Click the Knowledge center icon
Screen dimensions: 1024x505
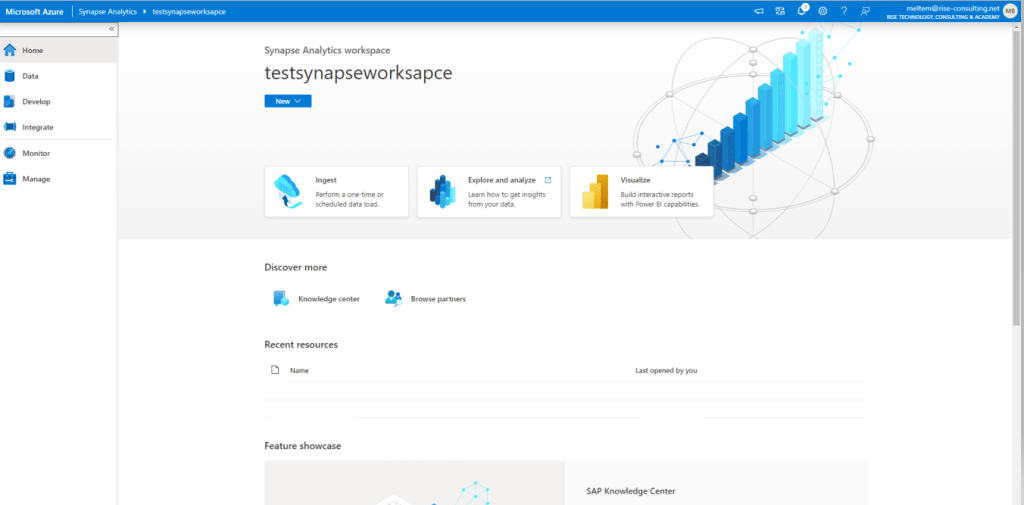[x=281, y=298]
